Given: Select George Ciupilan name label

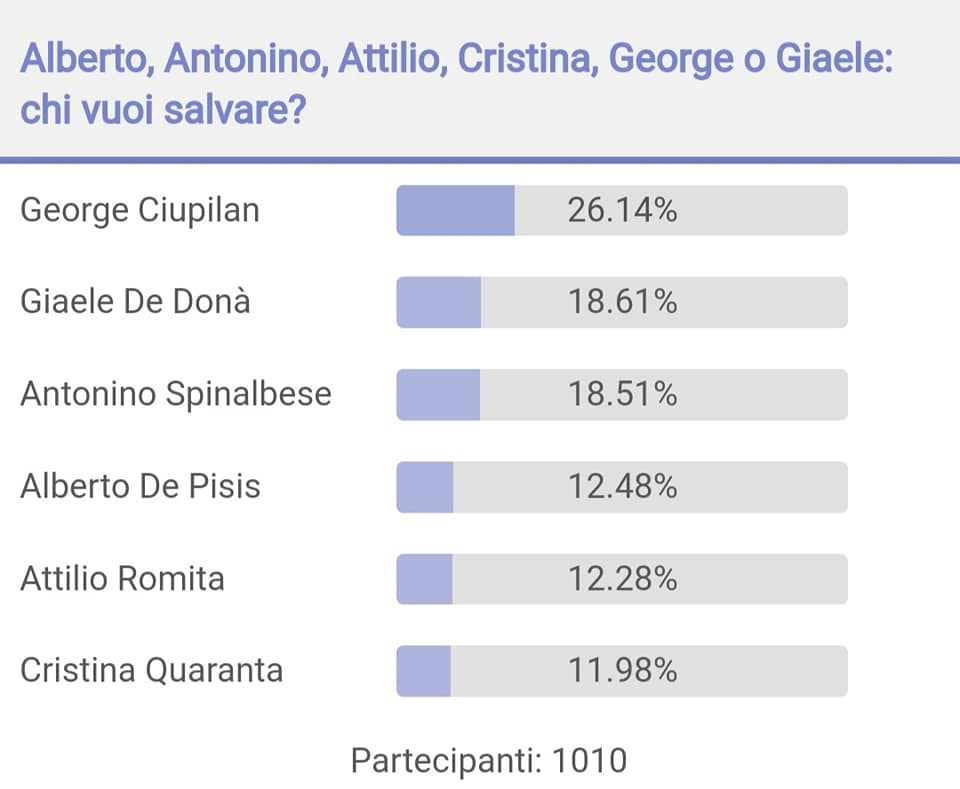Looking at the screenshot, I should [x=140, y=211].
